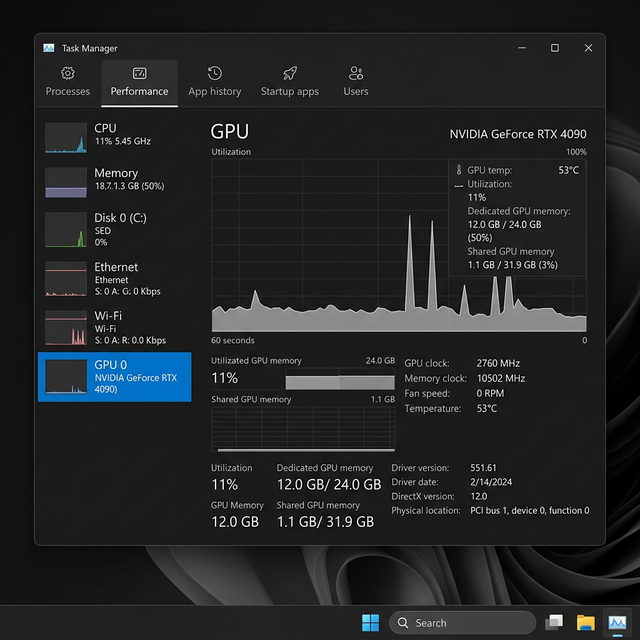Click the Fan speed value 0 RPM
Viewport: 640px width, 640px height.
(x=490, y=393)
